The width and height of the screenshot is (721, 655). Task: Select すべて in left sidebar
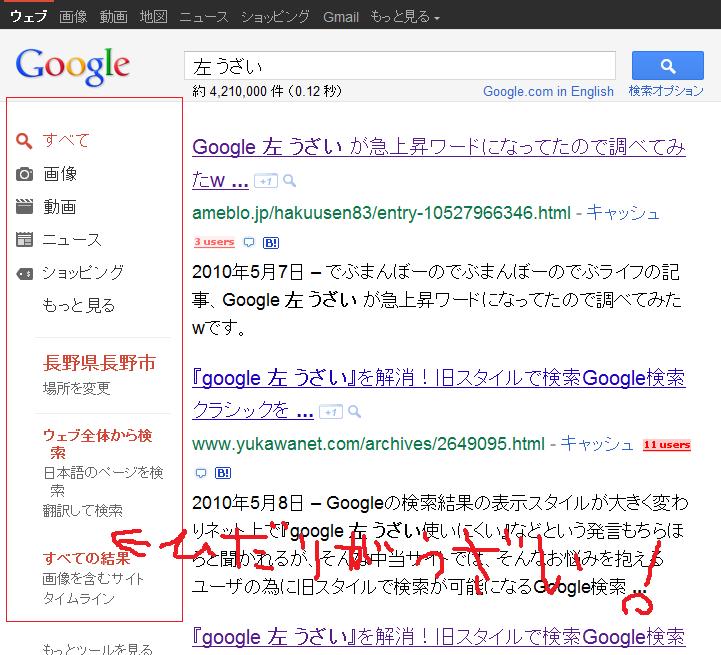coord(66,140)
